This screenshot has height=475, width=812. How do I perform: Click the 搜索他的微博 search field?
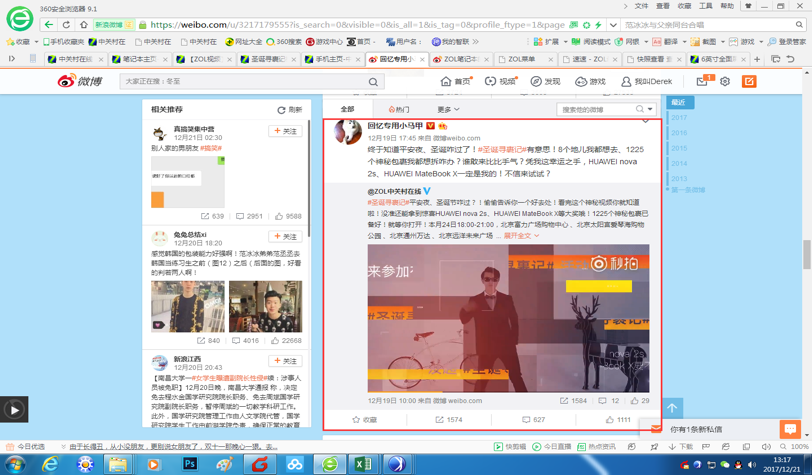tap(596, 109)
